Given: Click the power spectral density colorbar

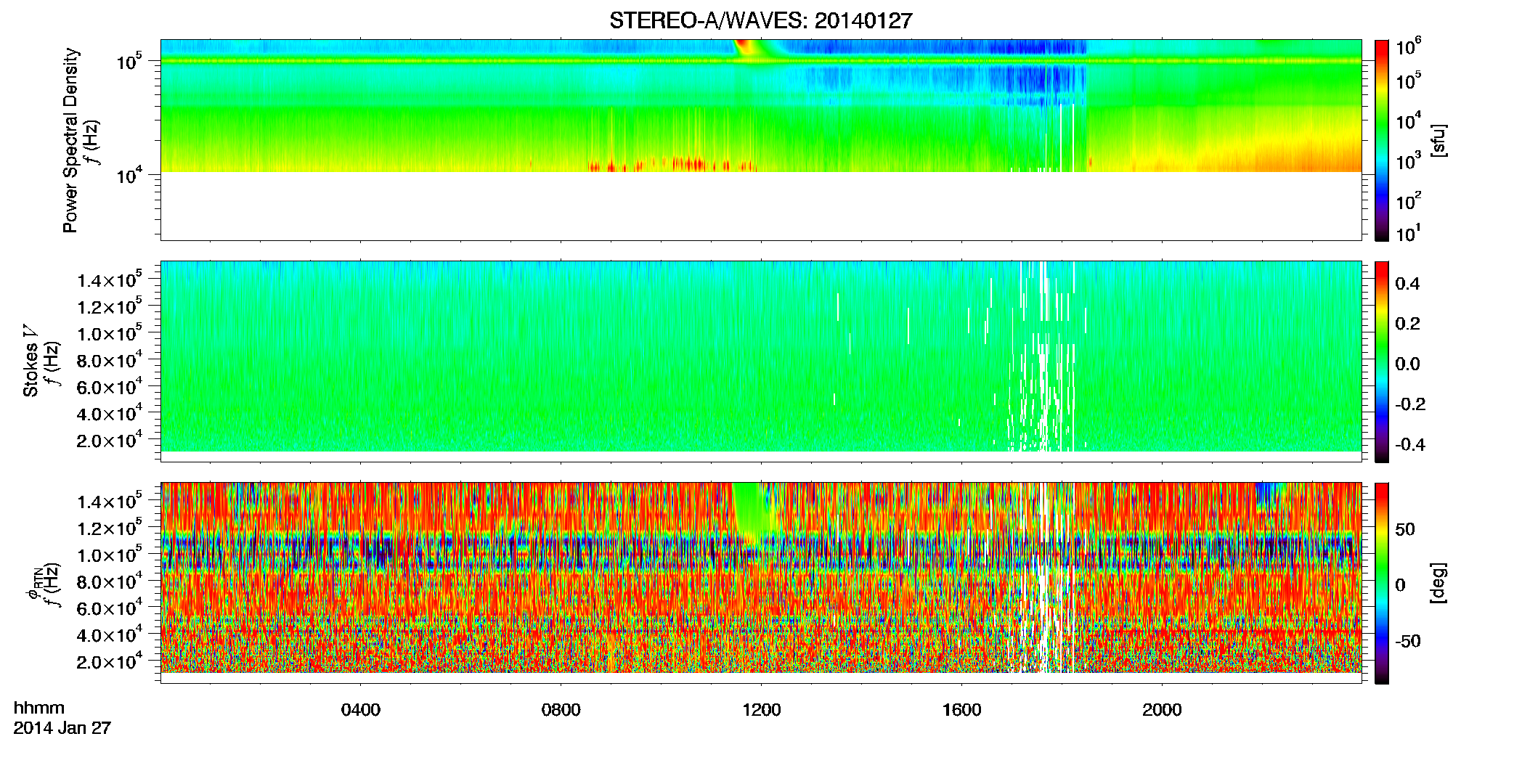Looking at the screenshot, I should click(1382, 140).
